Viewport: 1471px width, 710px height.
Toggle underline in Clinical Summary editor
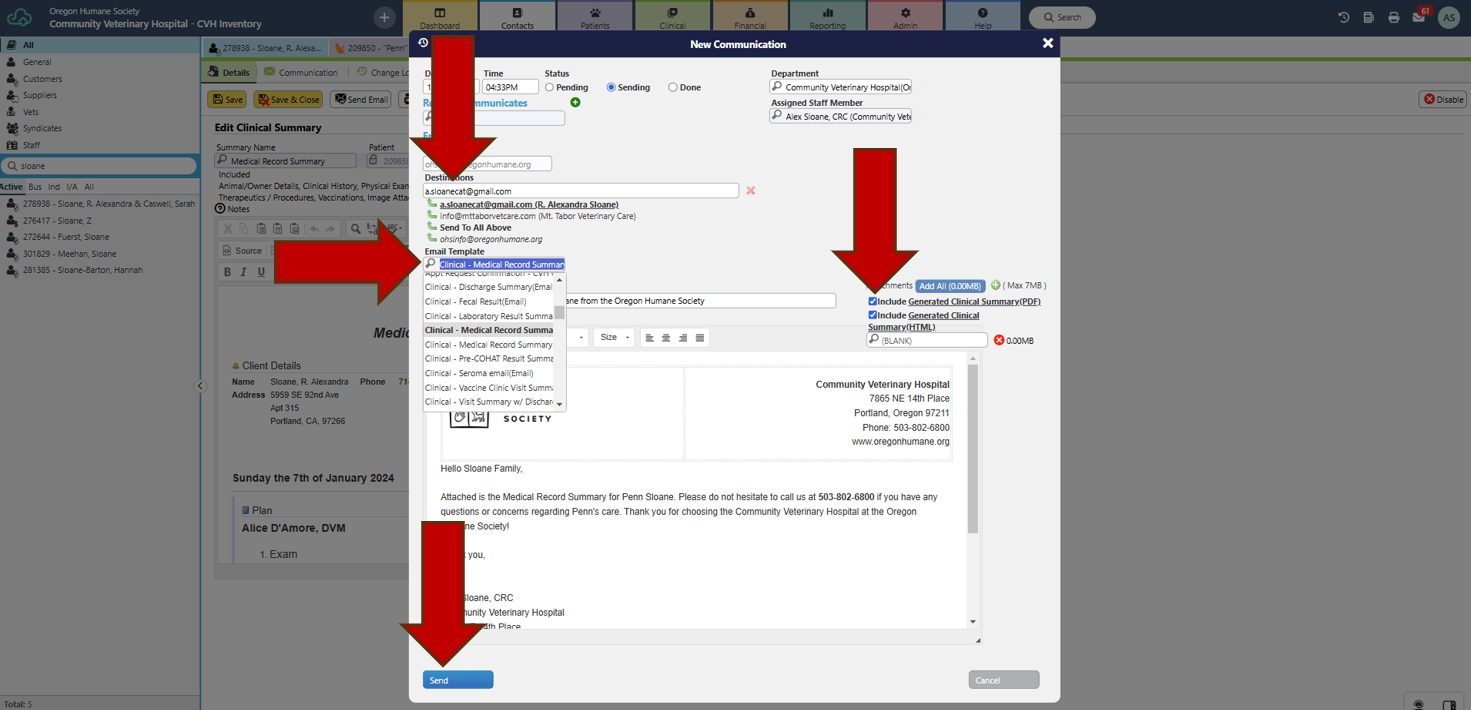tap(261, 272)
